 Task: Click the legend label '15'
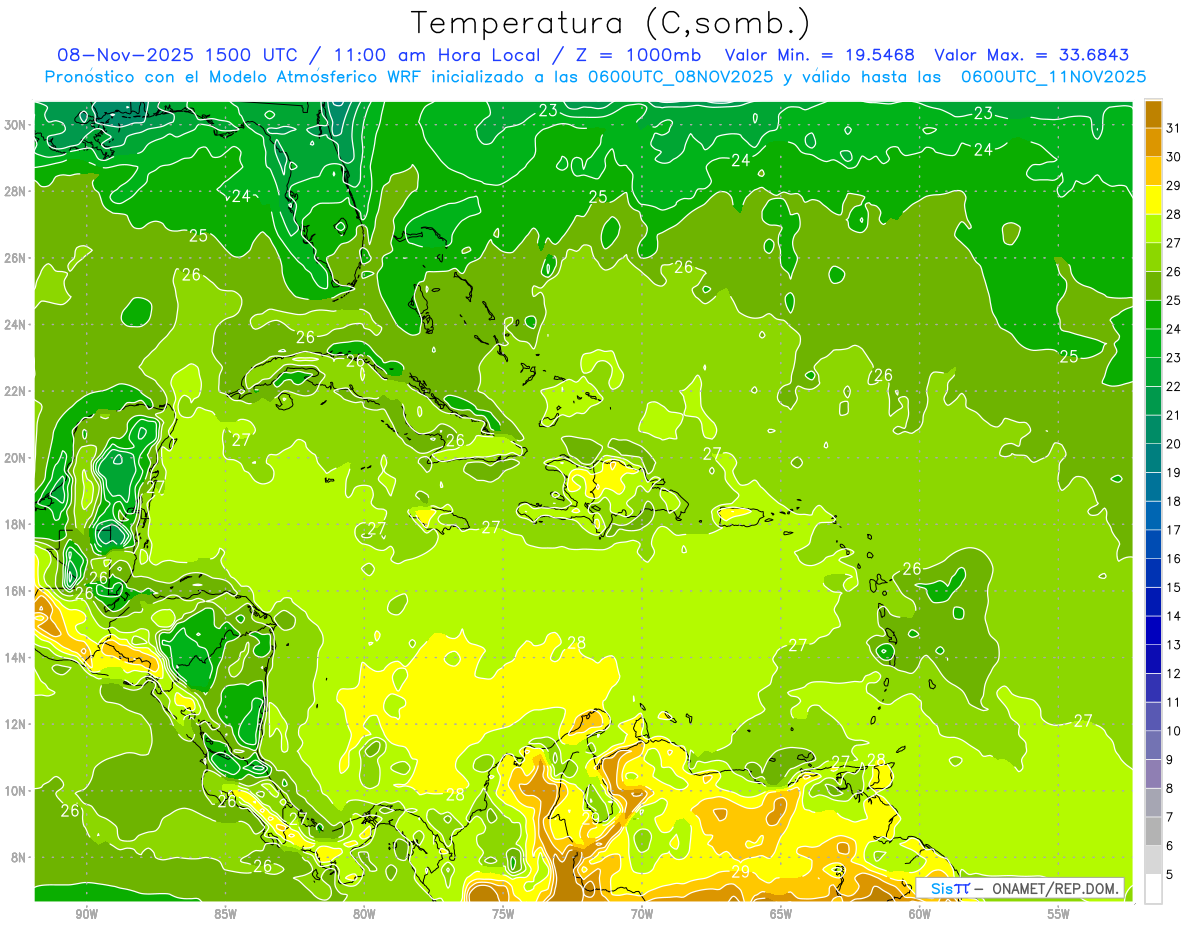[x=1173, y=588]
